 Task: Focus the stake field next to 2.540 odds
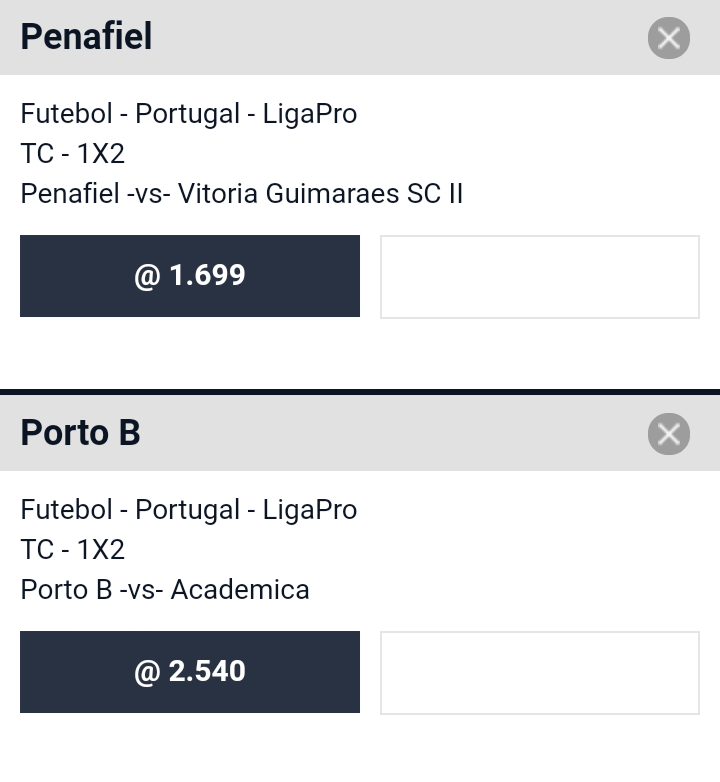coord(540,673)
